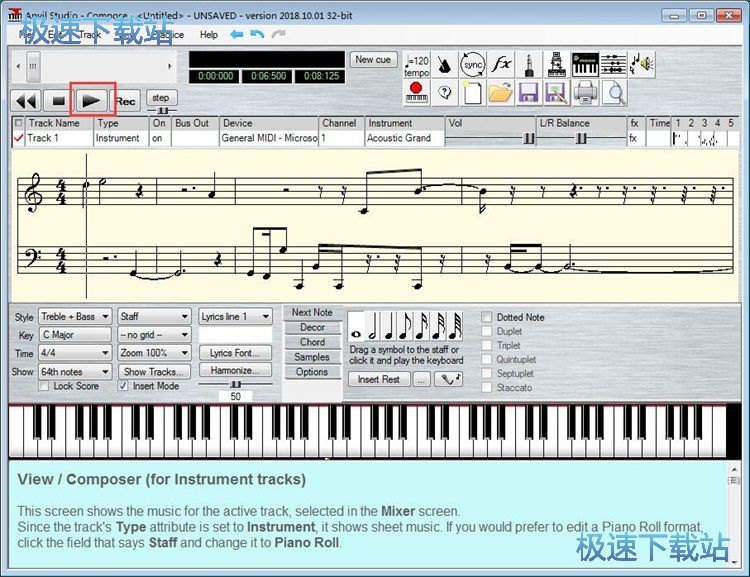Click the Lyrics Font... button
This screenshot has height=577, width=750.
235,353
